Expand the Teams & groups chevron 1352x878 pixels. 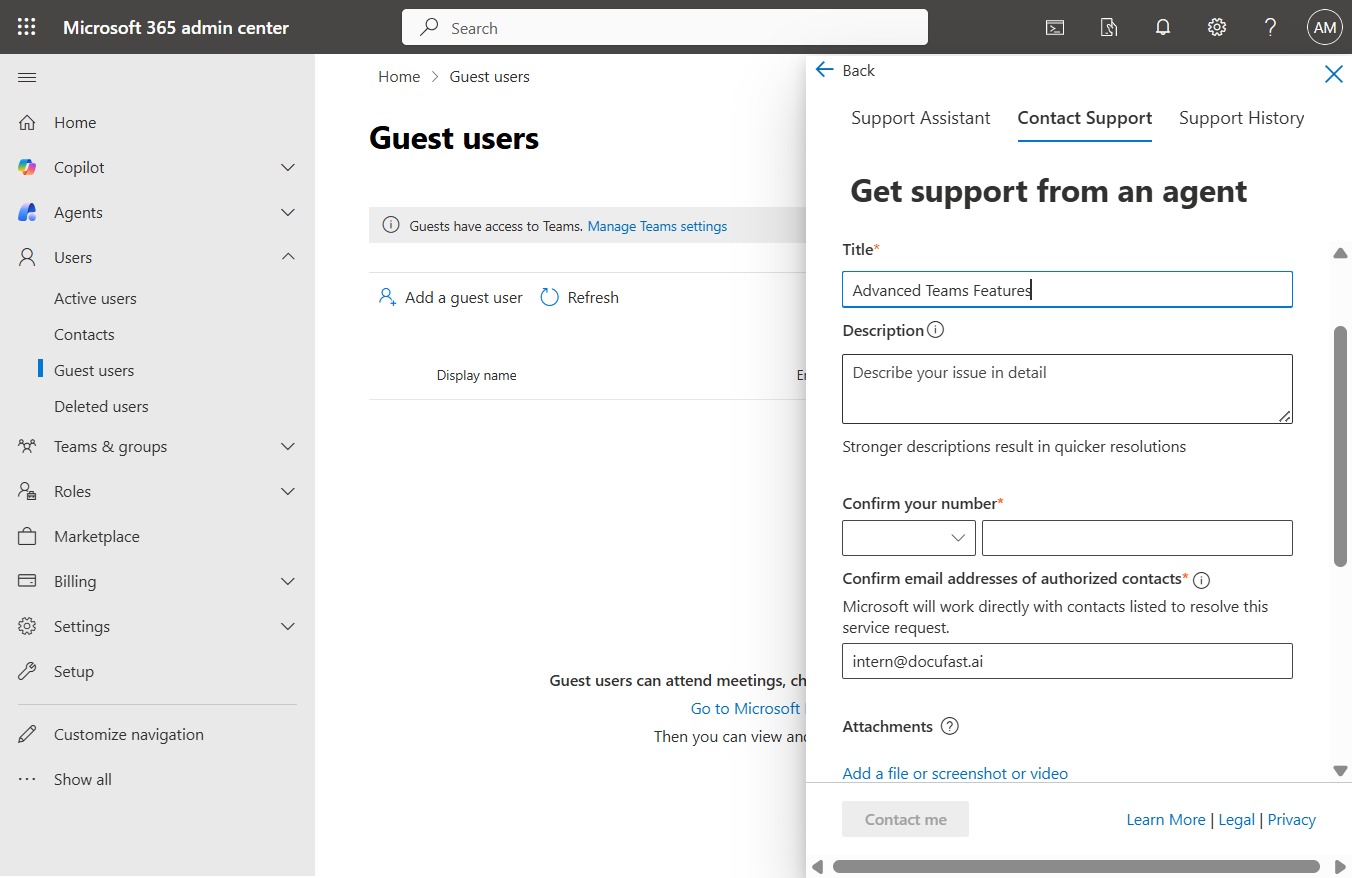(288, 446)
